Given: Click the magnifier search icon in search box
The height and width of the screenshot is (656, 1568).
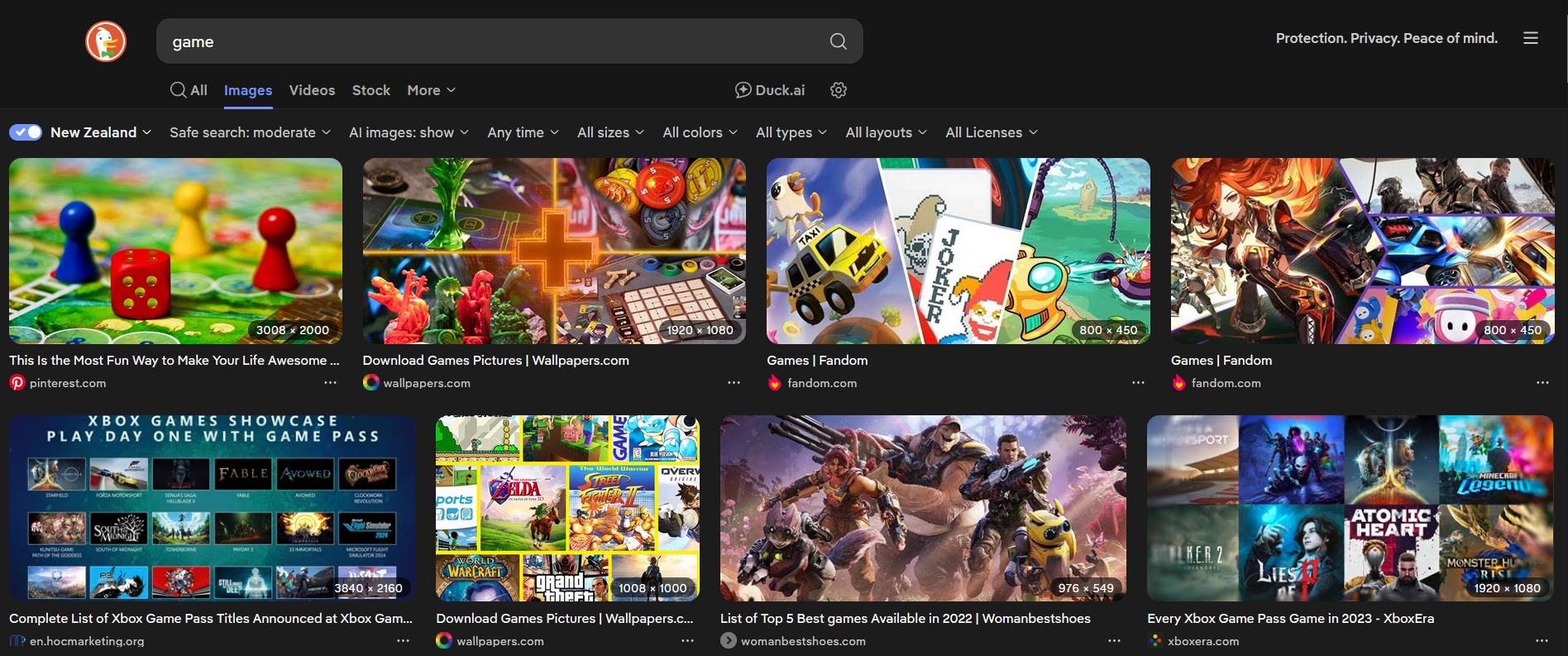Looking at the screenshot, I should click(x=838, y=41).
